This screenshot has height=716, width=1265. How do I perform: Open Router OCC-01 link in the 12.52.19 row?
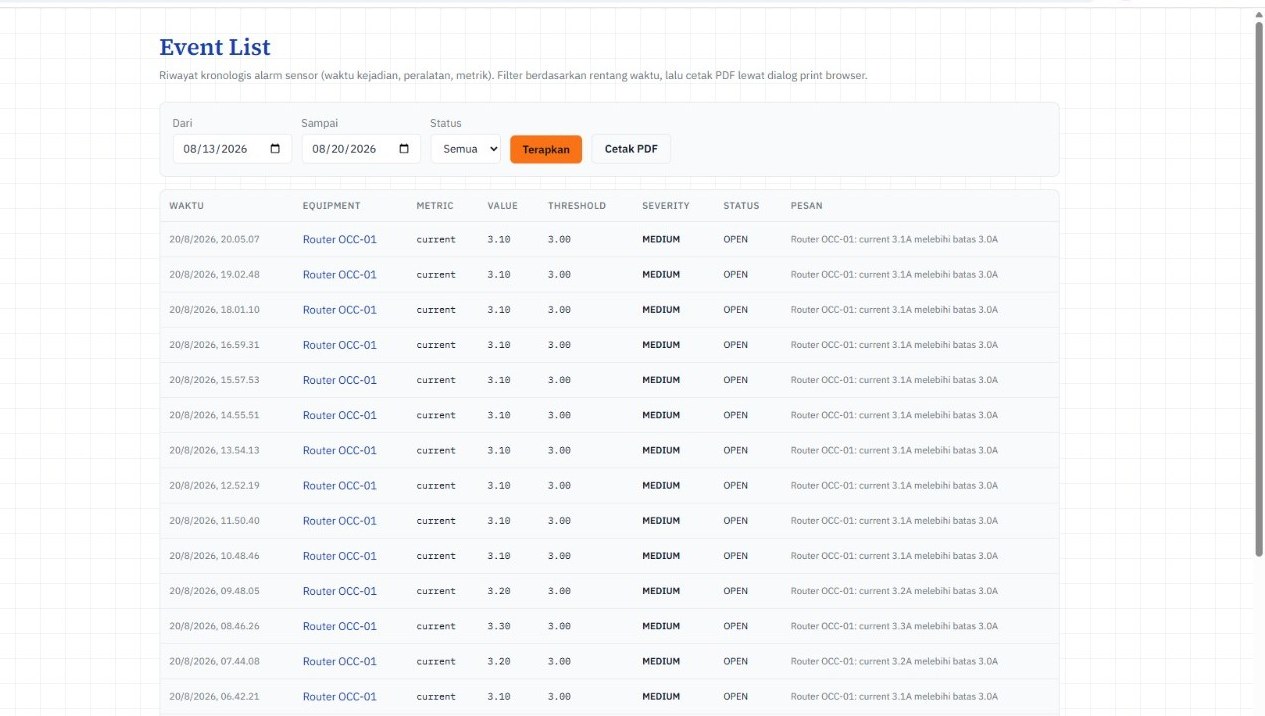[340, 485]
